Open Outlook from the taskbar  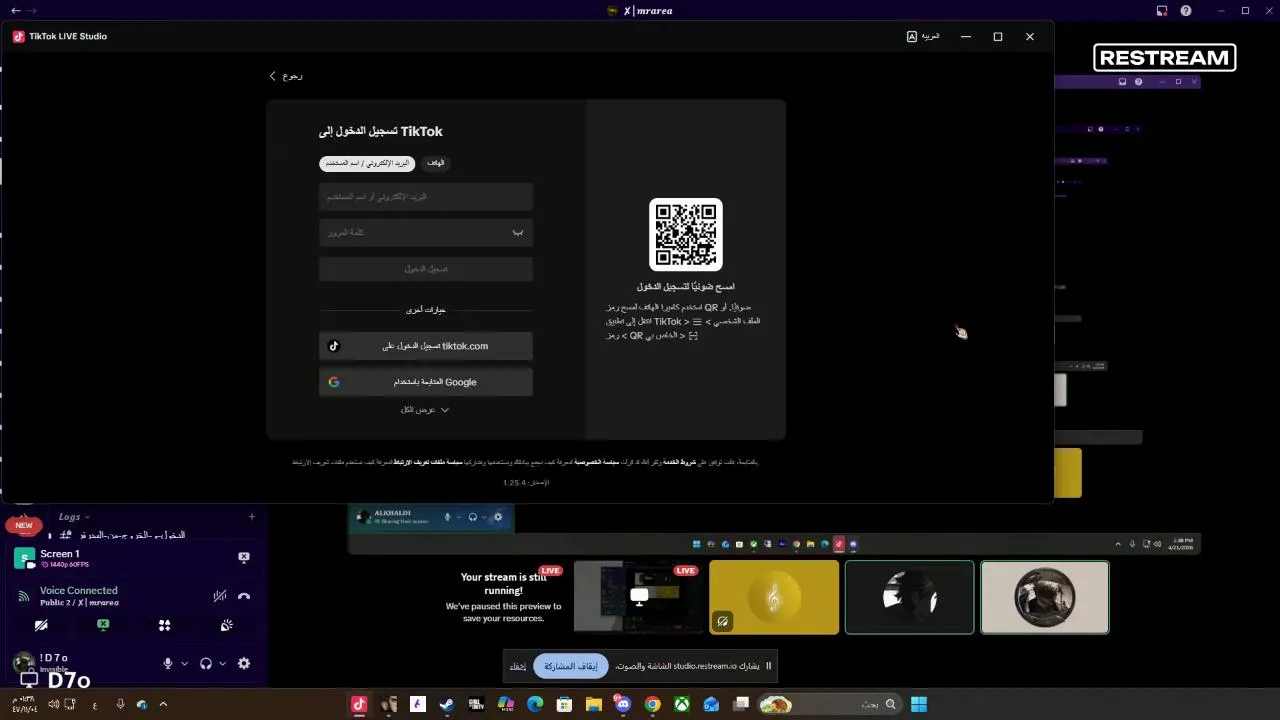coord(711,704)
